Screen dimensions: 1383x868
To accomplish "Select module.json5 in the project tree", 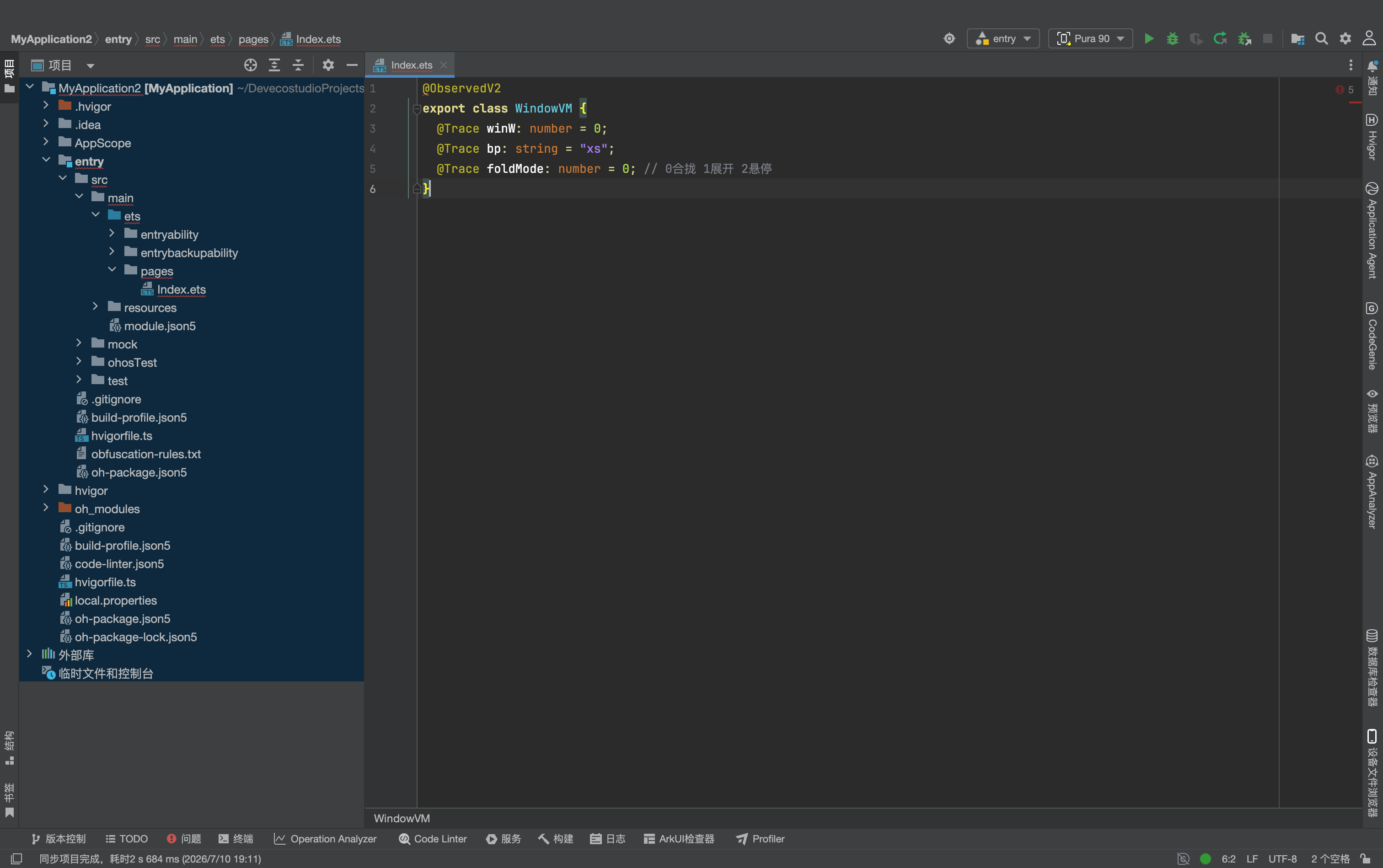I will (160, 326).
